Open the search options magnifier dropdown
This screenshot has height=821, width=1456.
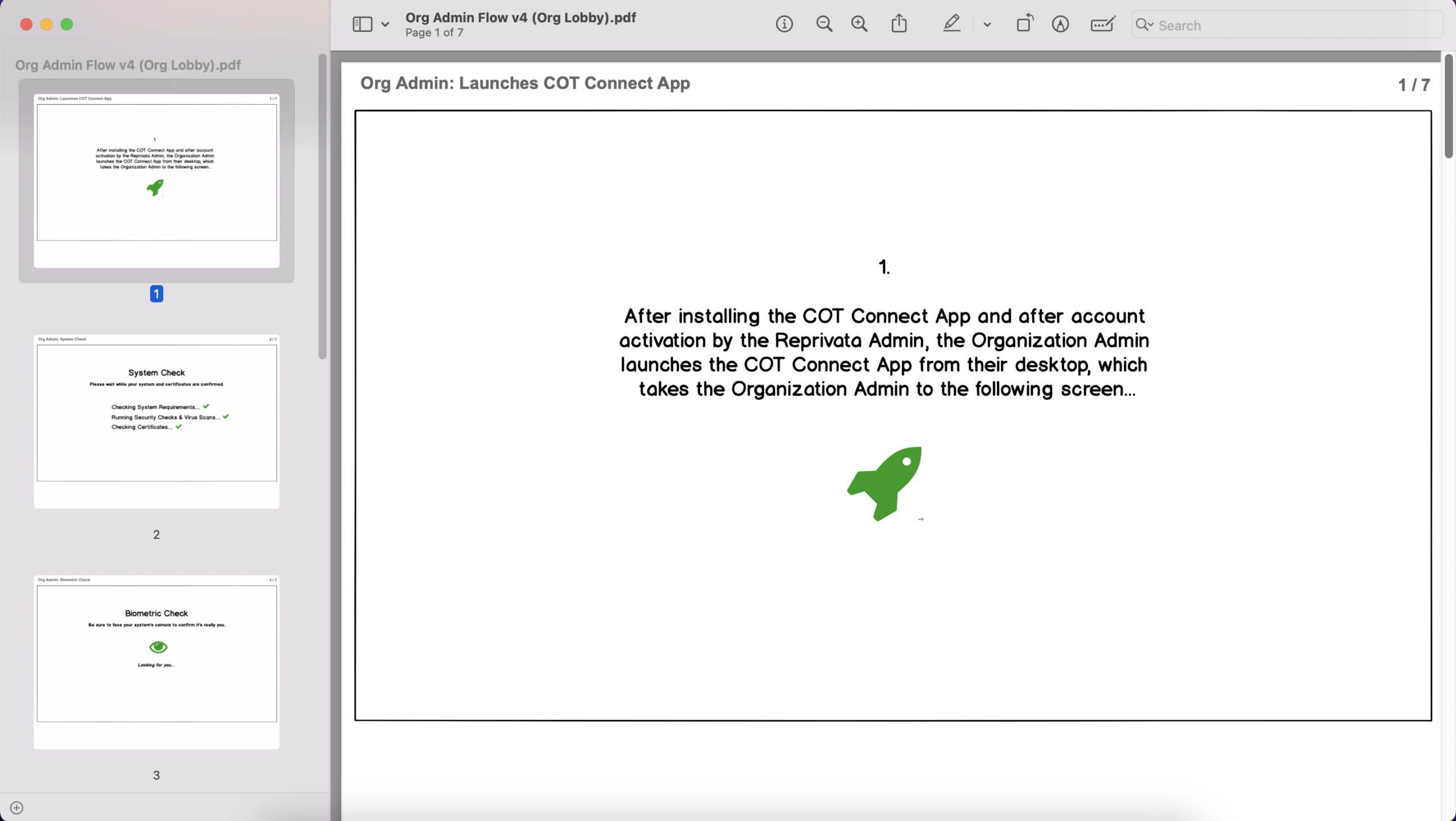pos(1144,25)
